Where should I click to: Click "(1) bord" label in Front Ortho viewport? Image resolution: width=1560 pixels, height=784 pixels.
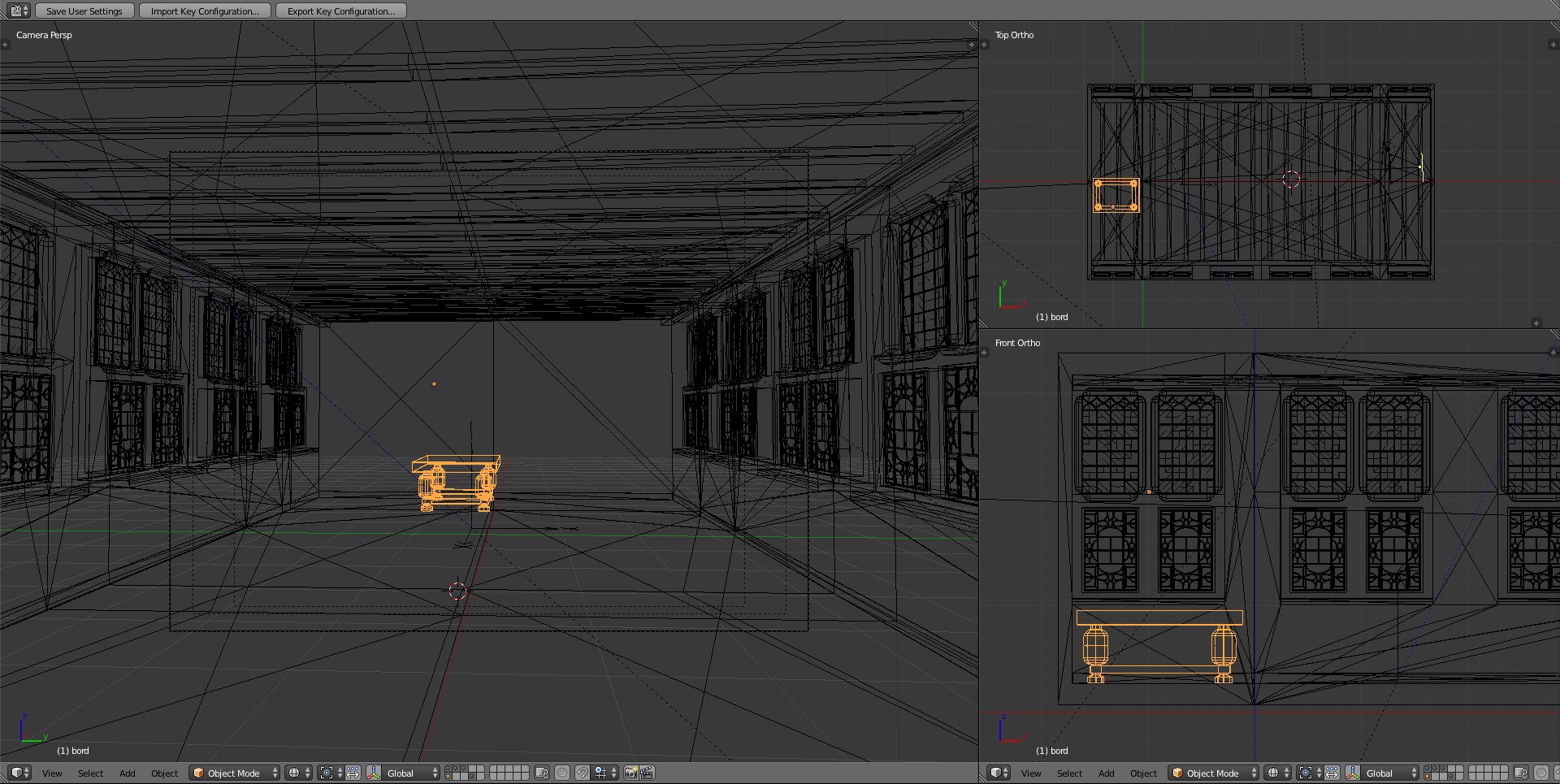pyautogui.click(x=1052, y=751)
